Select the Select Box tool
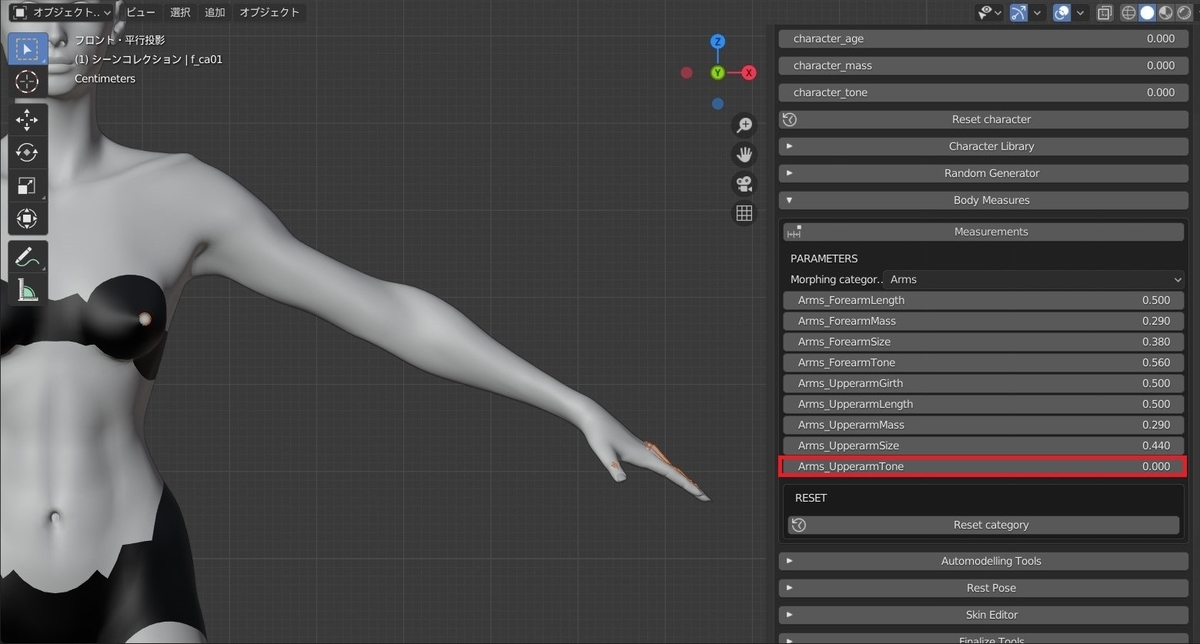 (x=27, y=49)
